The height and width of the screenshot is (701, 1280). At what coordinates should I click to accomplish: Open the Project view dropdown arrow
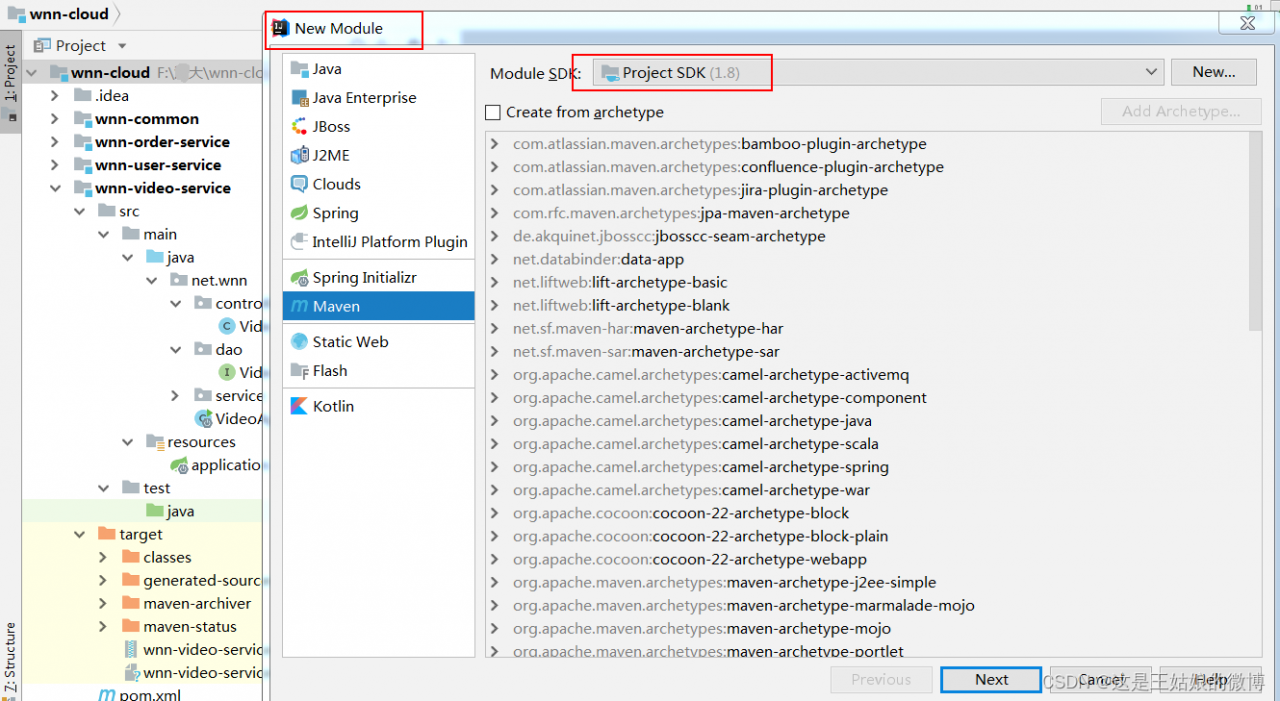point(122,46)
